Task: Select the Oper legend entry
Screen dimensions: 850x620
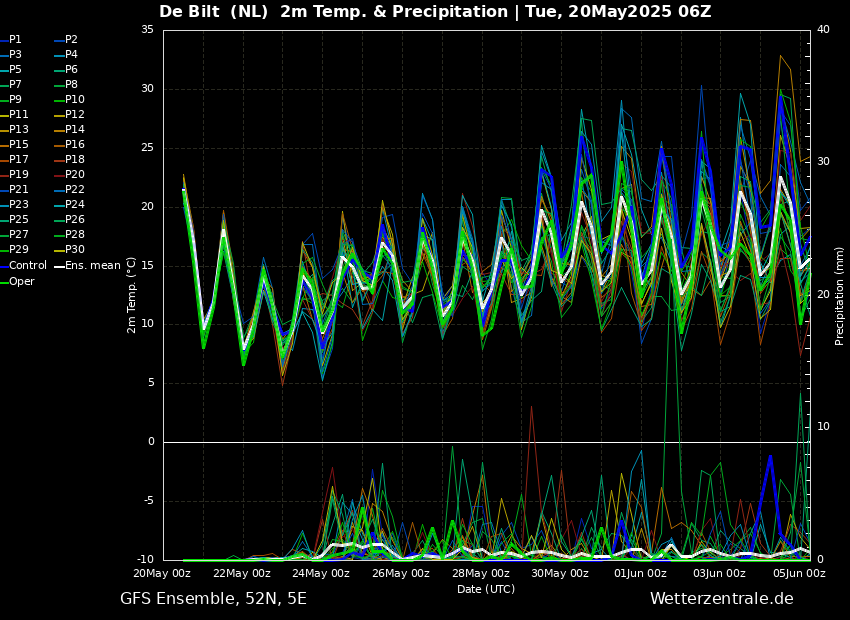Action: 22,281
